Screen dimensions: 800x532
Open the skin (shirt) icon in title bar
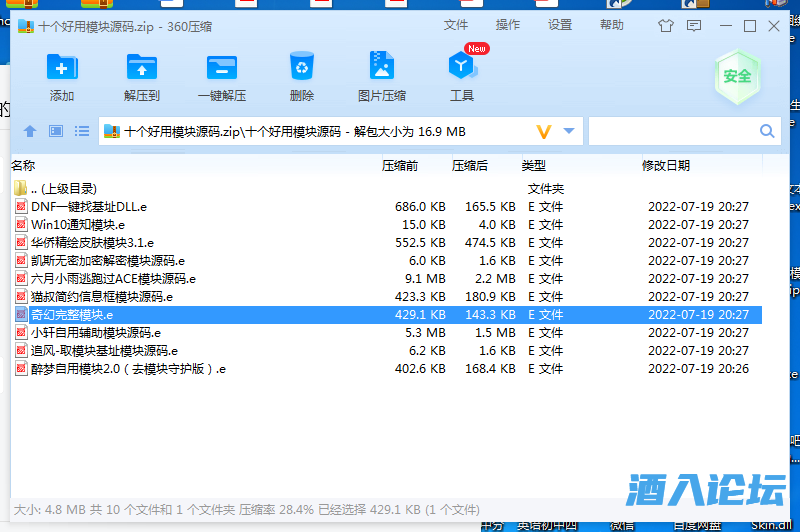coord(666,26)
